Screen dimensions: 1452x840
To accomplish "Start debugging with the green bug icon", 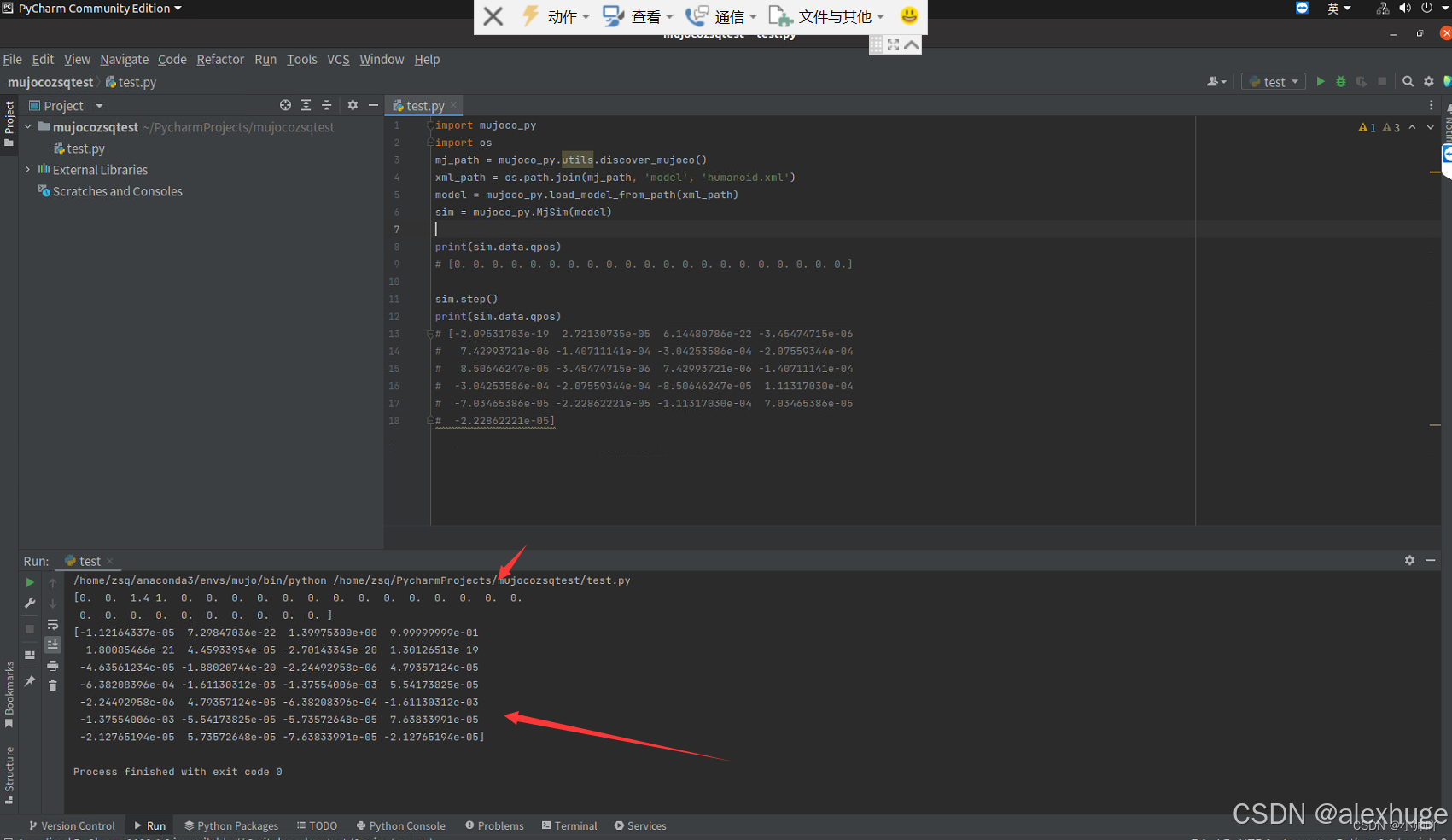I will 1341,82.
